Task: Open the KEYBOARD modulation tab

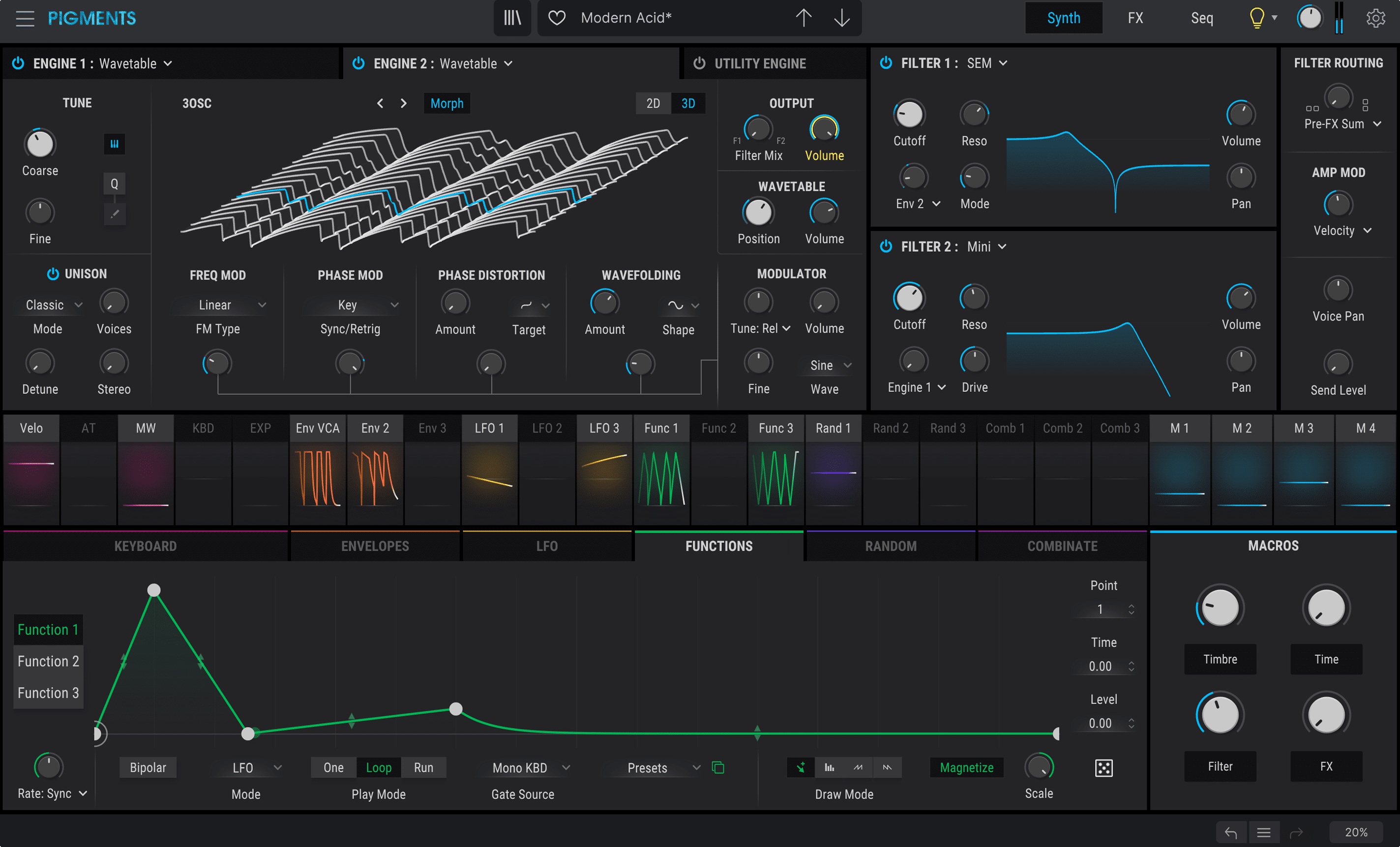Action: click(x=146, y=546)
